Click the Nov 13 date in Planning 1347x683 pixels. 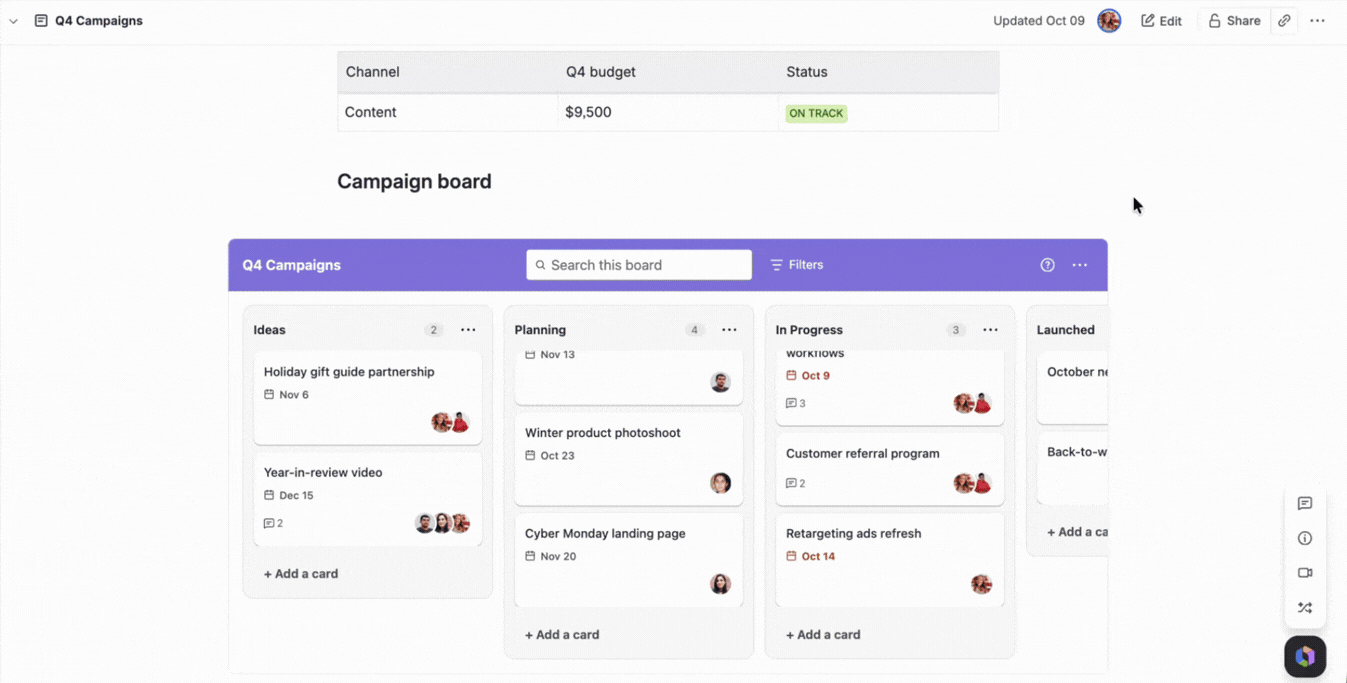(x=550, y=355)
